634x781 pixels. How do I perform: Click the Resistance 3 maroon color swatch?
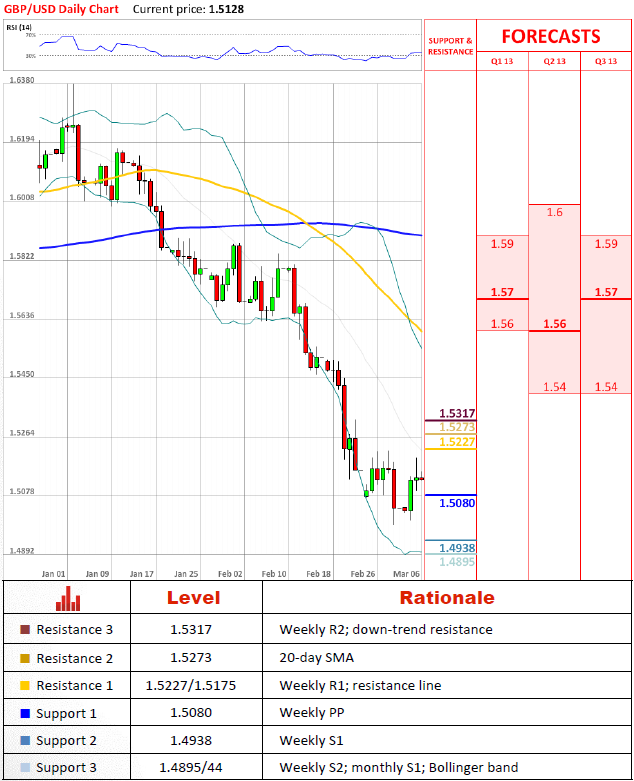click(x=25, y=630)
